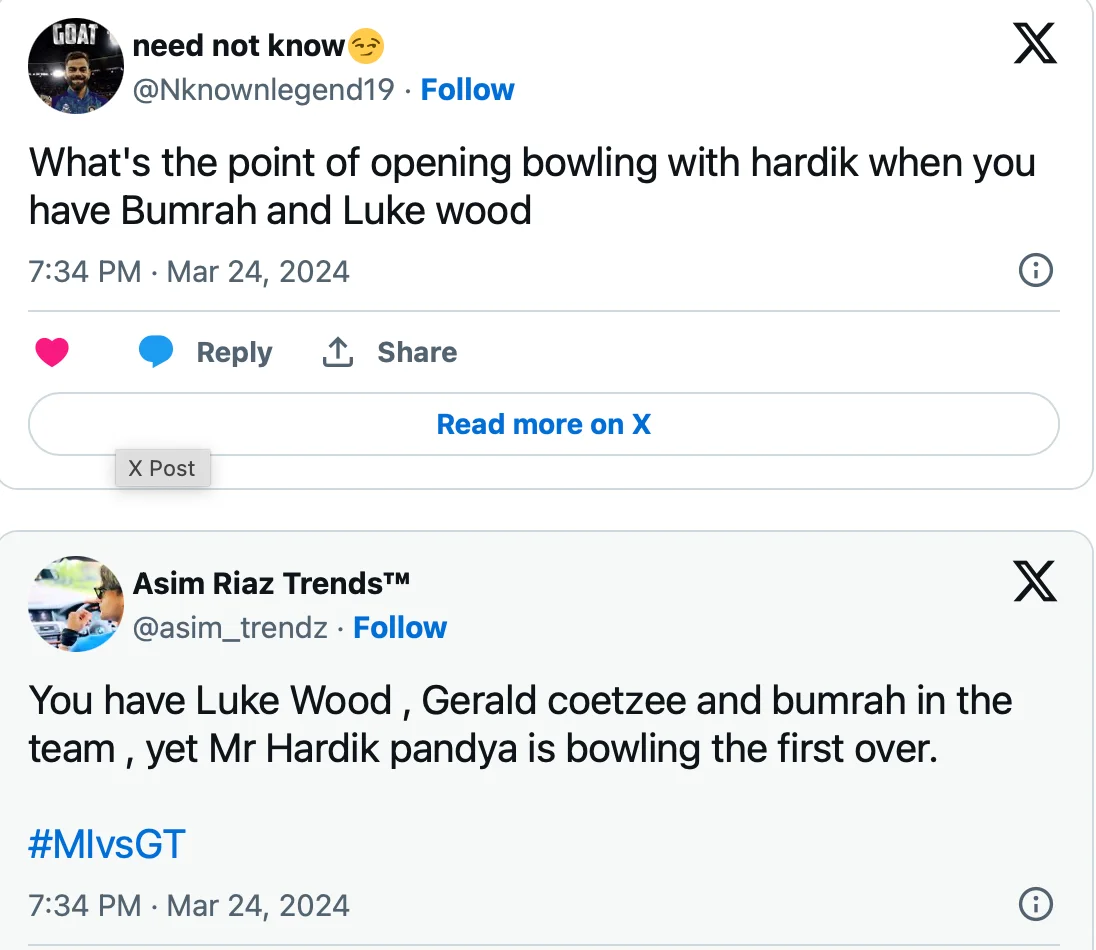This screenshot has height=950, width=1096.
Task: Open the #MIvsGT hashtag link
Action: click(107, 845)
